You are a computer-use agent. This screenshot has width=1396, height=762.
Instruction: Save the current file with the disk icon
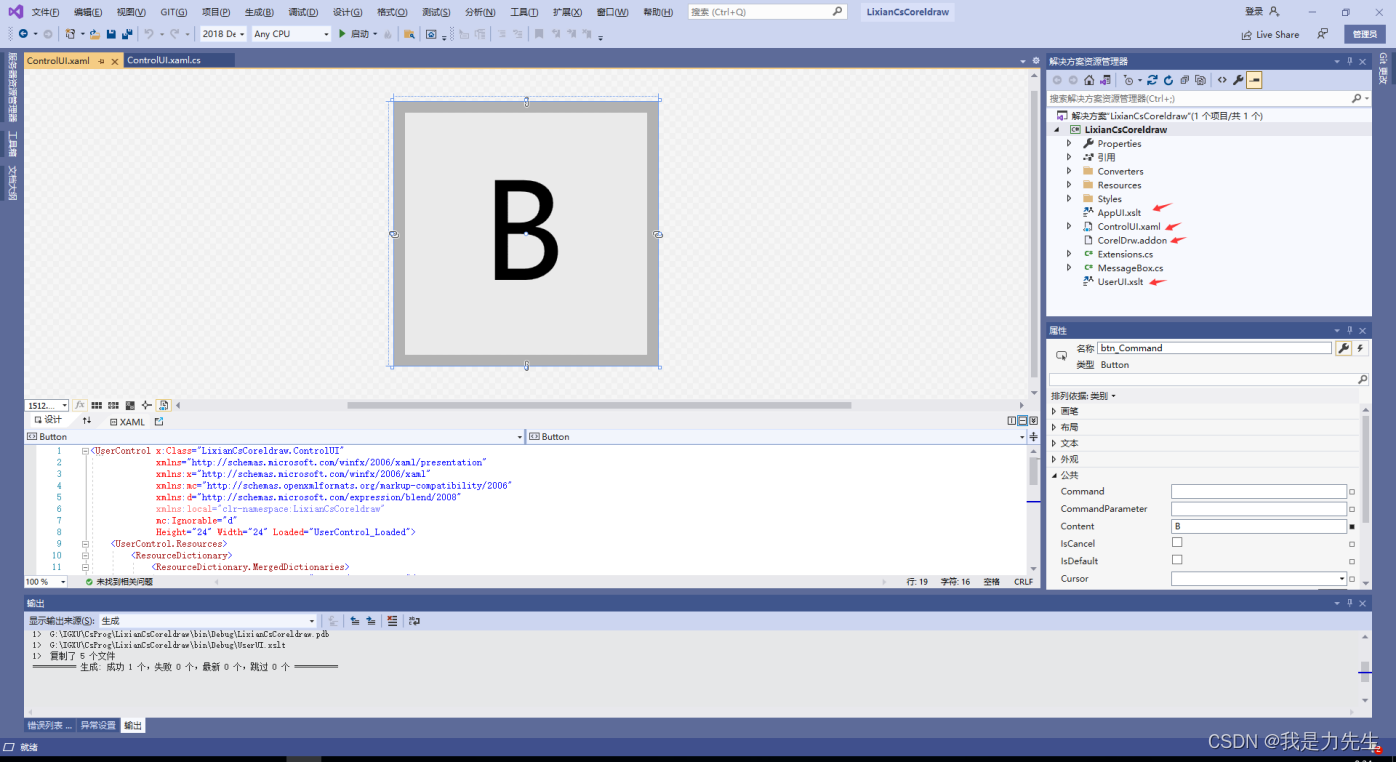click(111, 34)
